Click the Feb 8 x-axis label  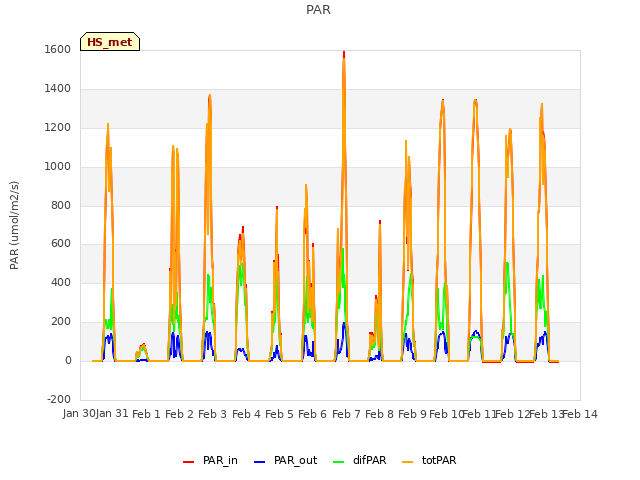point(379,414)
